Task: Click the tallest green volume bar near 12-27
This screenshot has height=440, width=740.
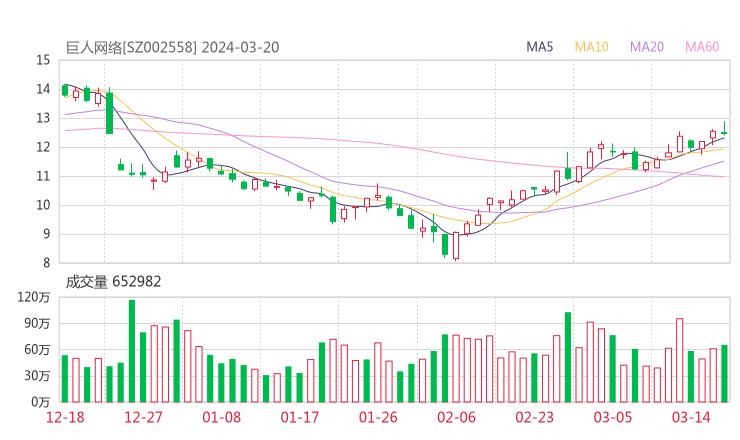Action: point(132,351)
